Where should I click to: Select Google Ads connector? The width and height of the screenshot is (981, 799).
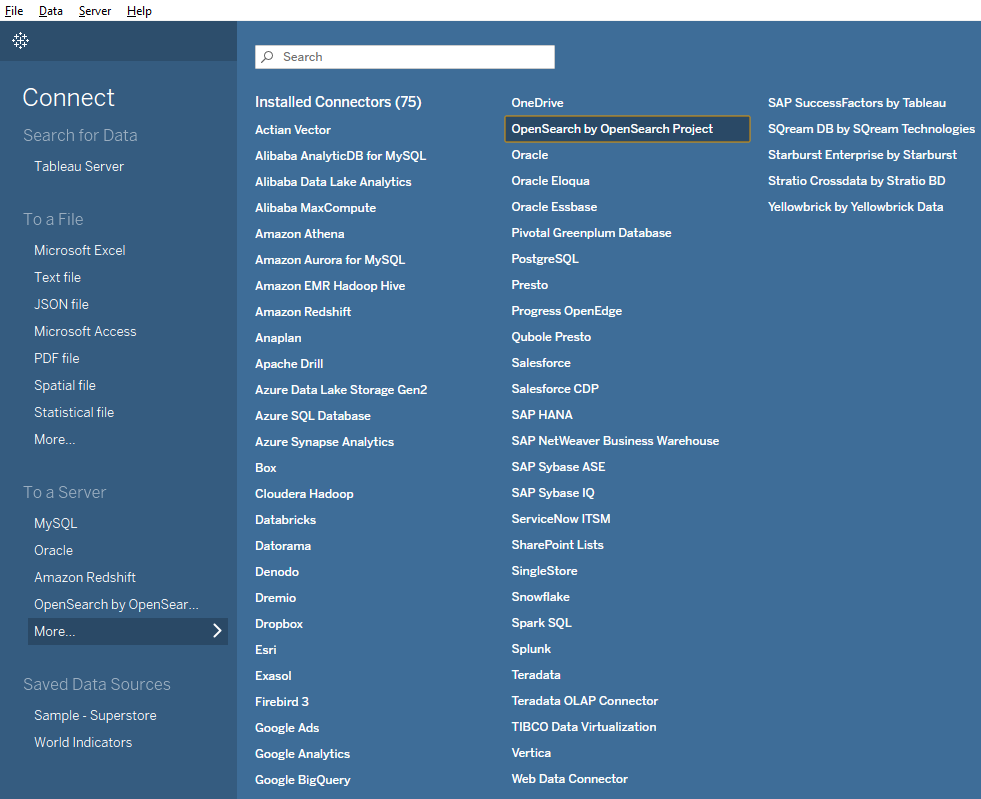287,728
